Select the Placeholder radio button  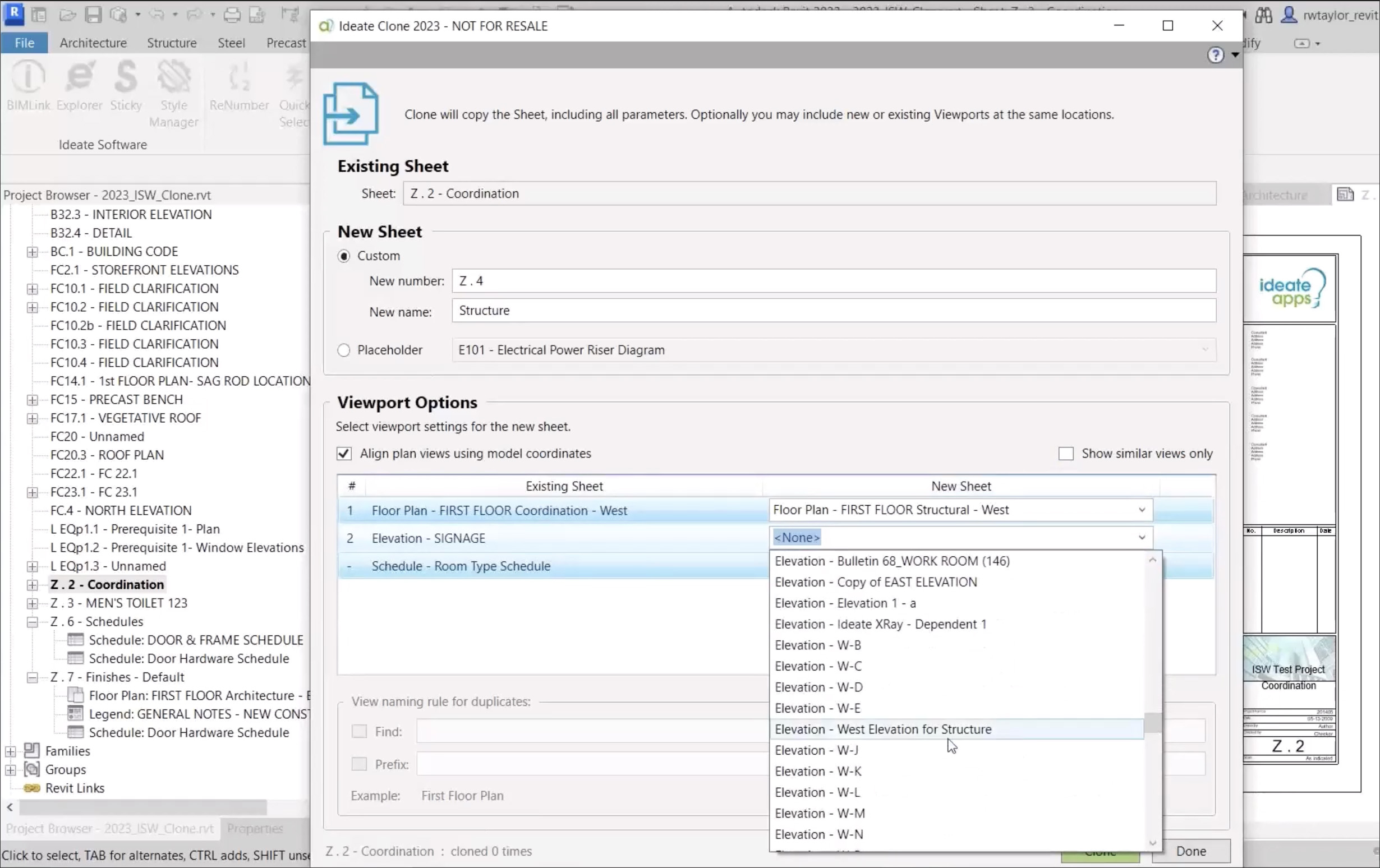pyautogui.click(x=344, y=350)
